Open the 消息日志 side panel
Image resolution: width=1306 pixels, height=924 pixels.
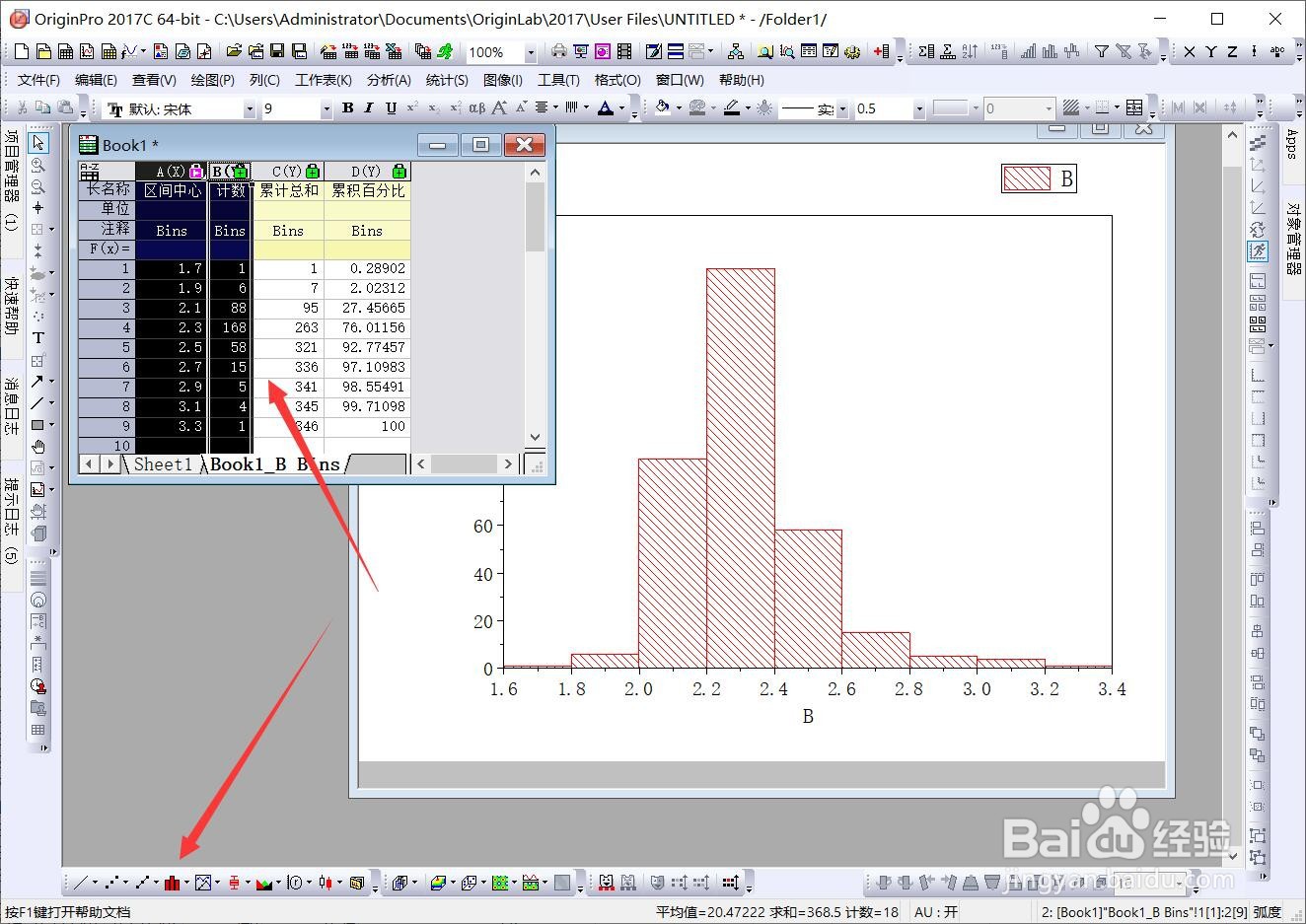click(x=11, y=406)
